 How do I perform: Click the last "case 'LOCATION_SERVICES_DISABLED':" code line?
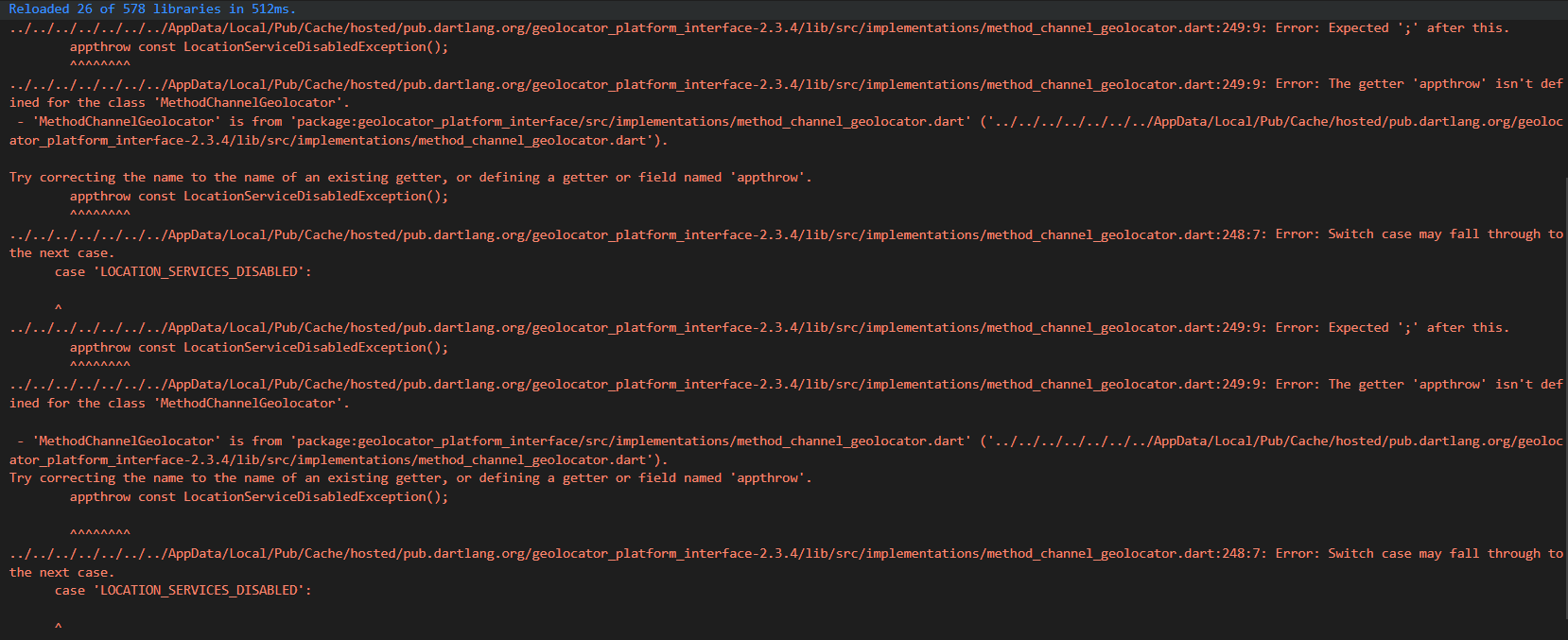click(x=183, y=591)
